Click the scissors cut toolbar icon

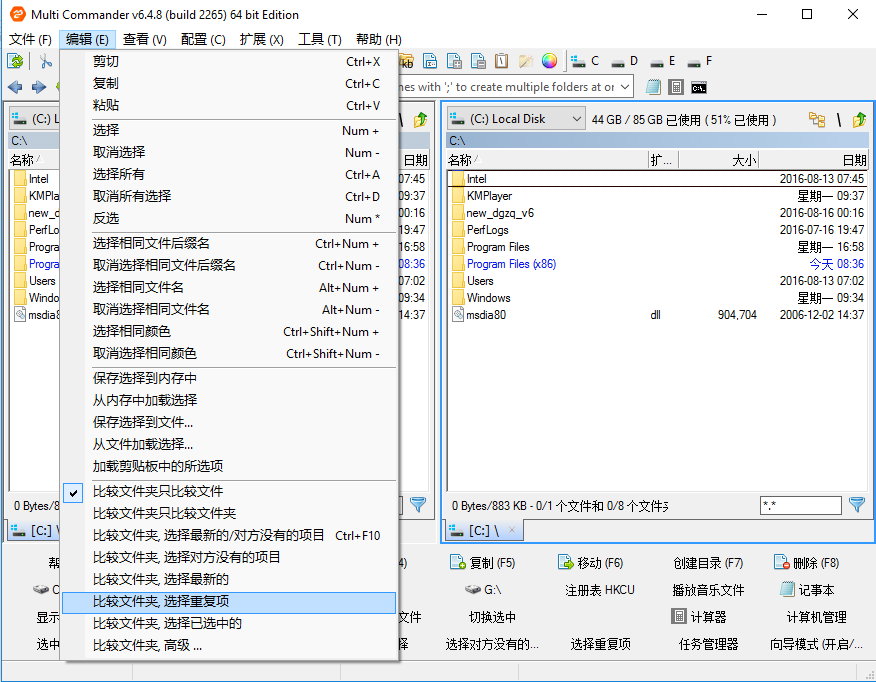click(x=45, y=61)
